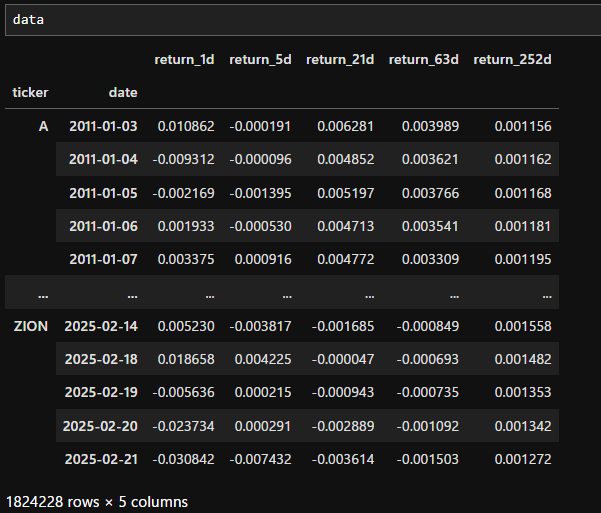Click date 2025-02-21

point(101,459)
